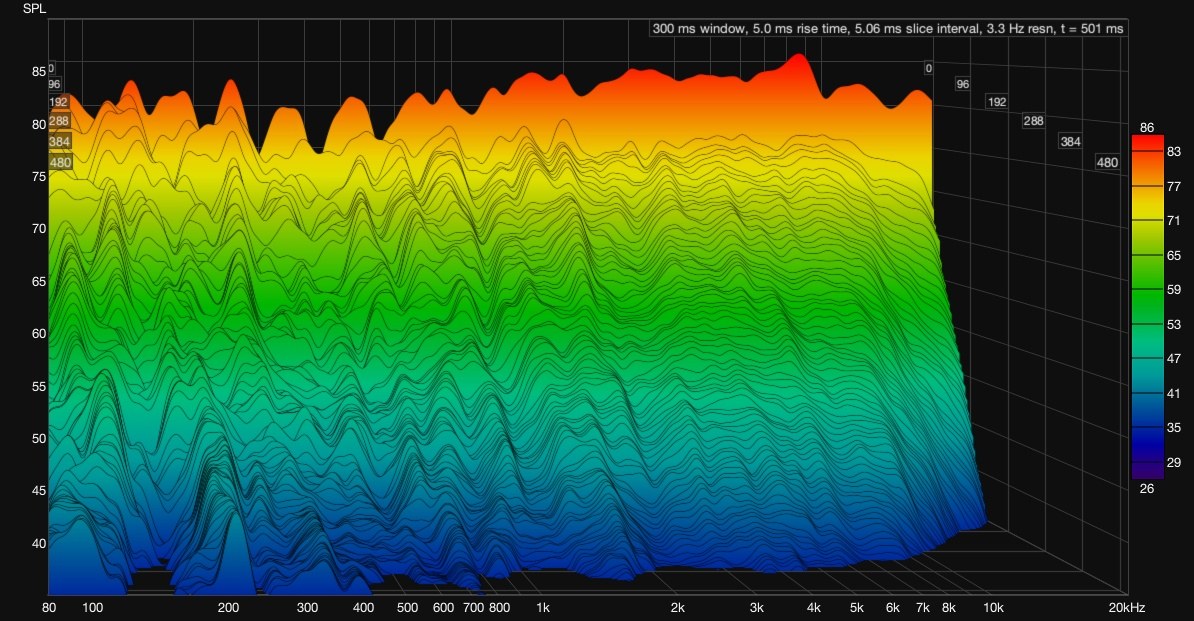Screen dimensions: 1194x621
Task: Click the 100 Hz frequency axis label
Action: point(92,607)
